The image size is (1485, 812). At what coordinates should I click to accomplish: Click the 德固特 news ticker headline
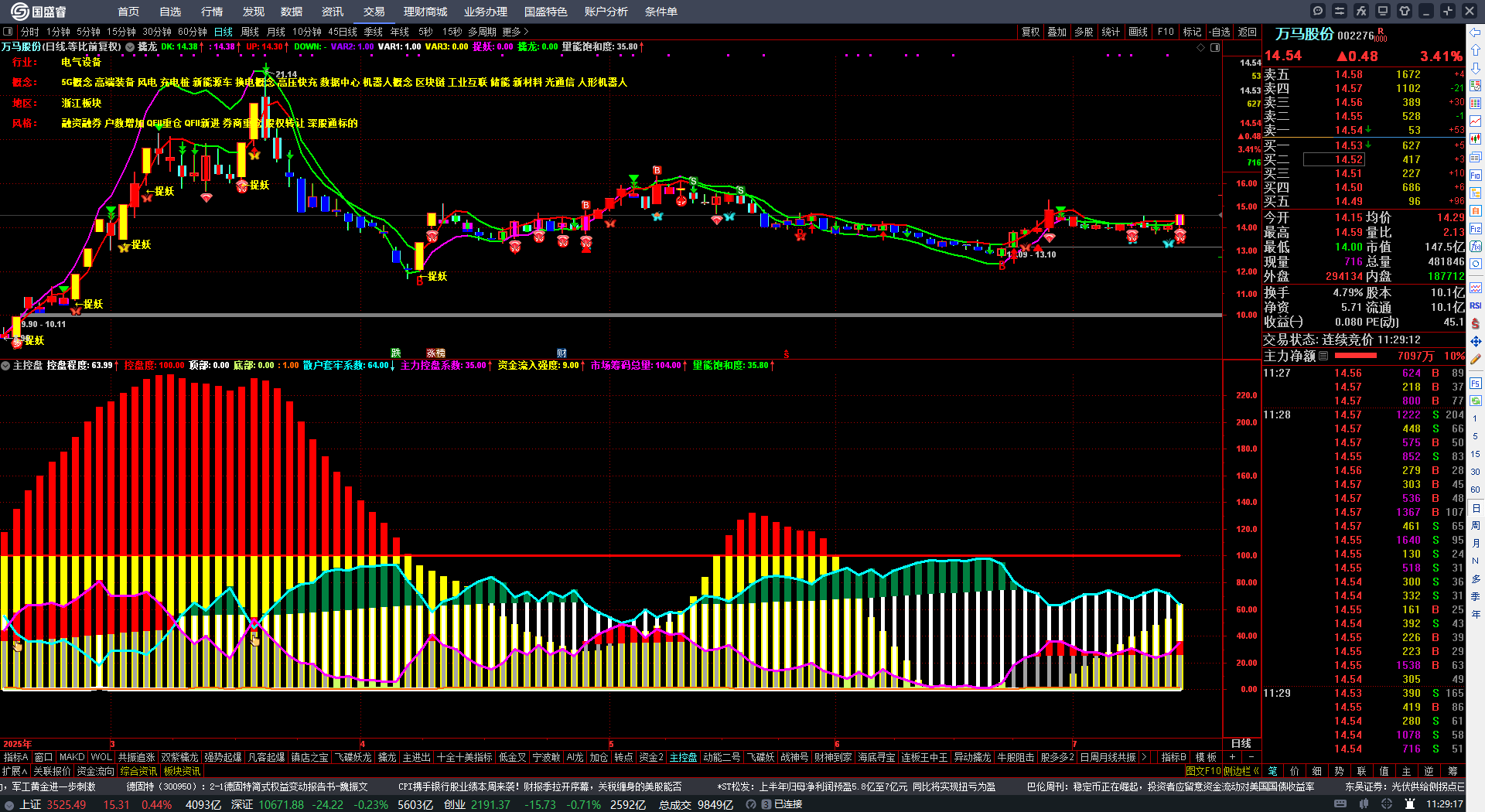click(x=247, y=786)
